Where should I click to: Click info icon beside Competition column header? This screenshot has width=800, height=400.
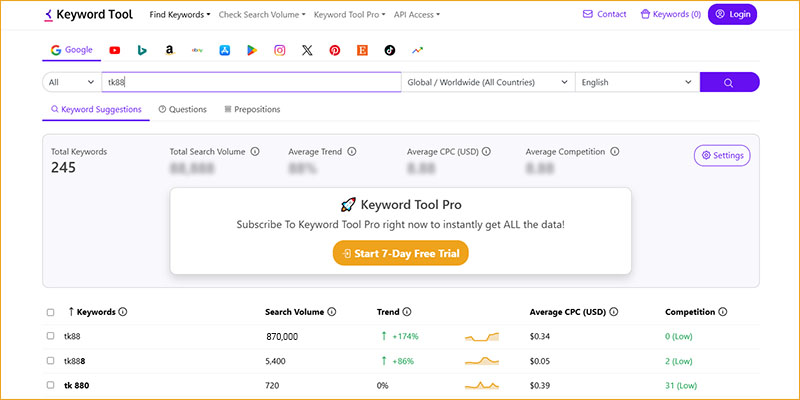click(722, 312)
